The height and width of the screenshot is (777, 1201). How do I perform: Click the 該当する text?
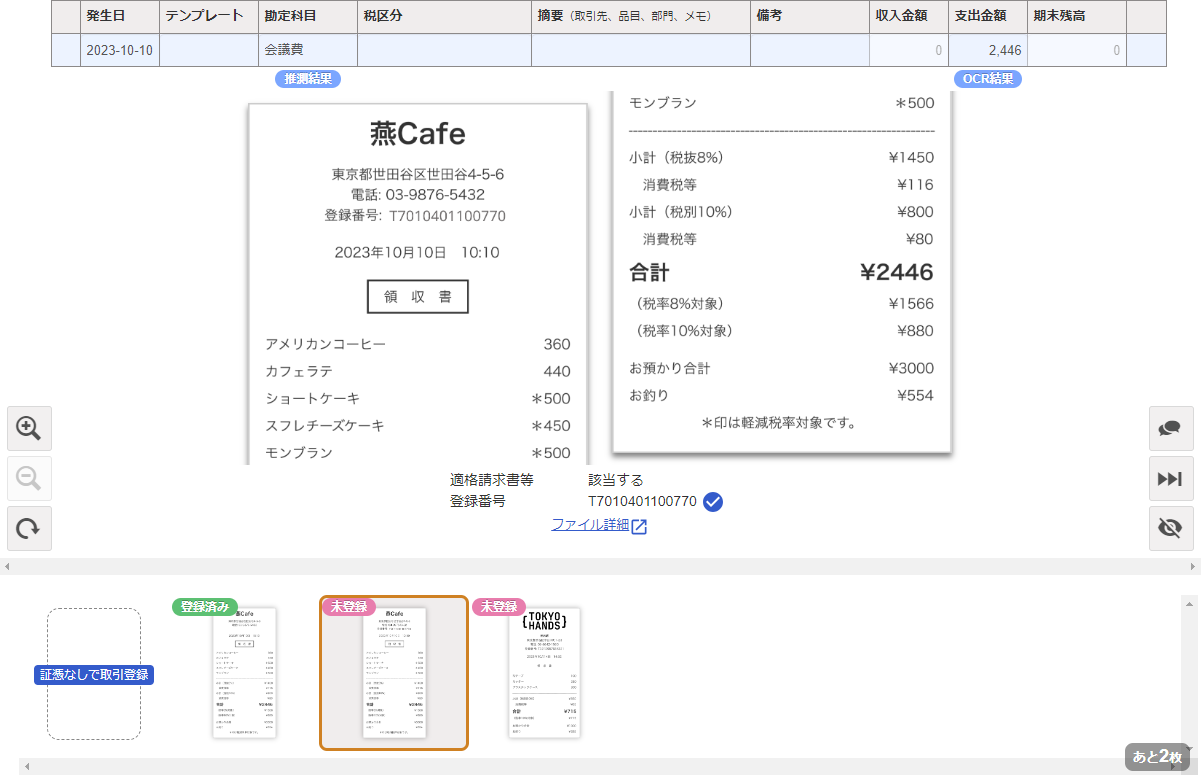point(616,480)
